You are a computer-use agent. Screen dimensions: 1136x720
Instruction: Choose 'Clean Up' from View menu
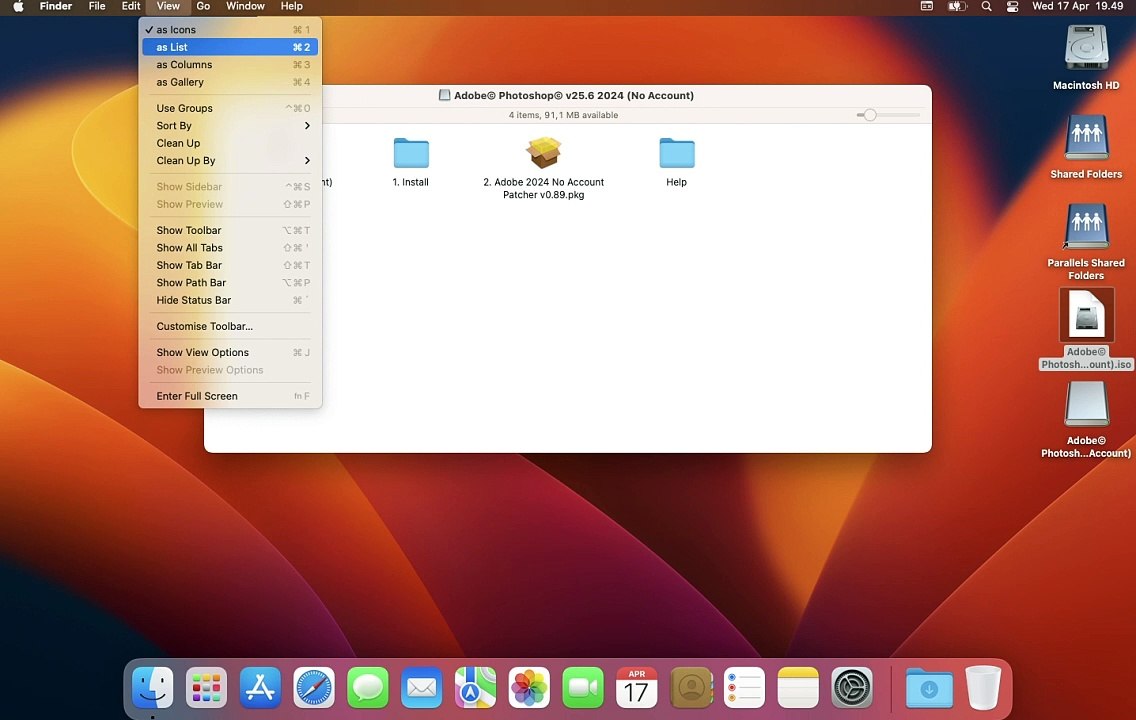pyautogui.click(x=230, y=143)
